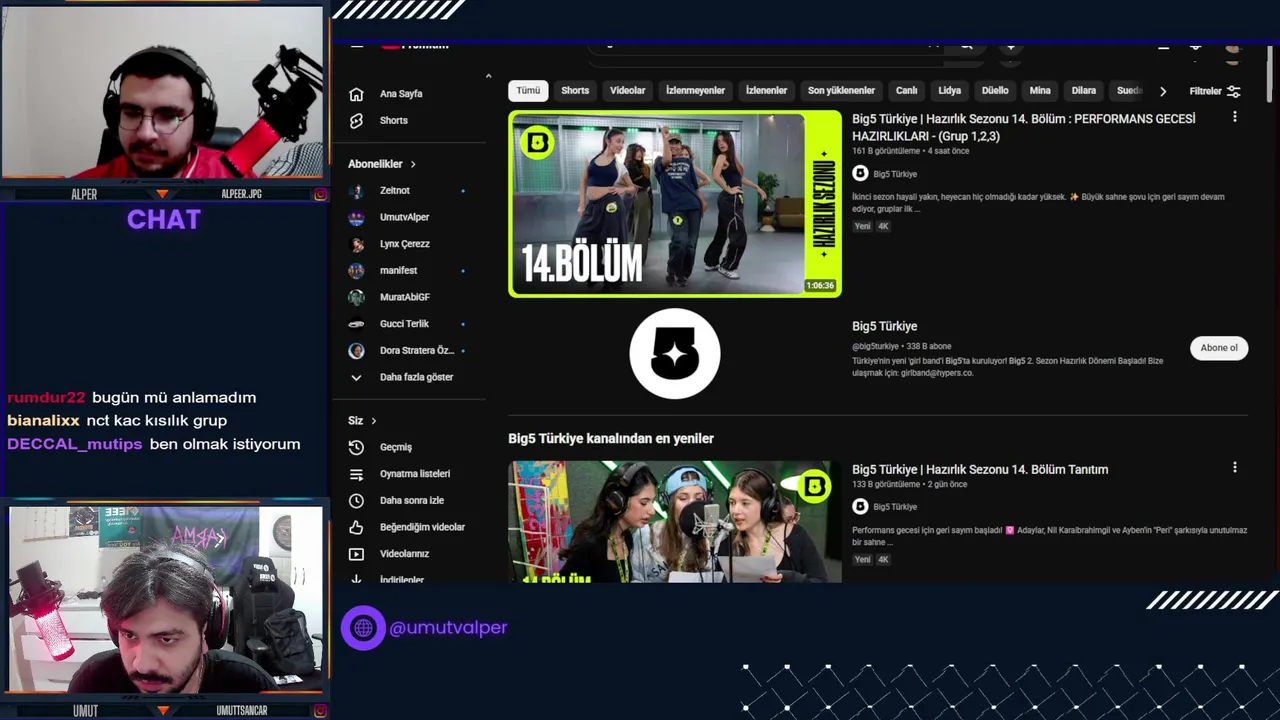Open options menu for Performans Gecesi video
Screen dimensions: 1280x720
tap(1235, 117)
